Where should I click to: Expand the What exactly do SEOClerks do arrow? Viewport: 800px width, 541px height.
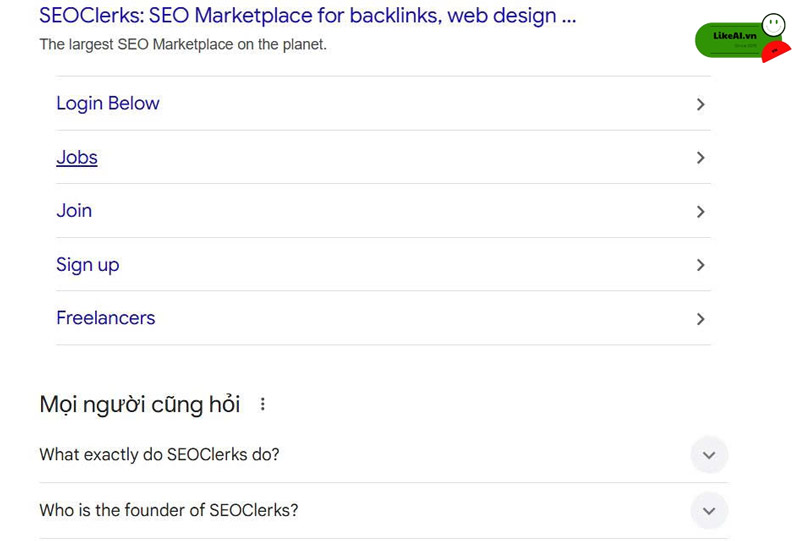click(709, 455)
